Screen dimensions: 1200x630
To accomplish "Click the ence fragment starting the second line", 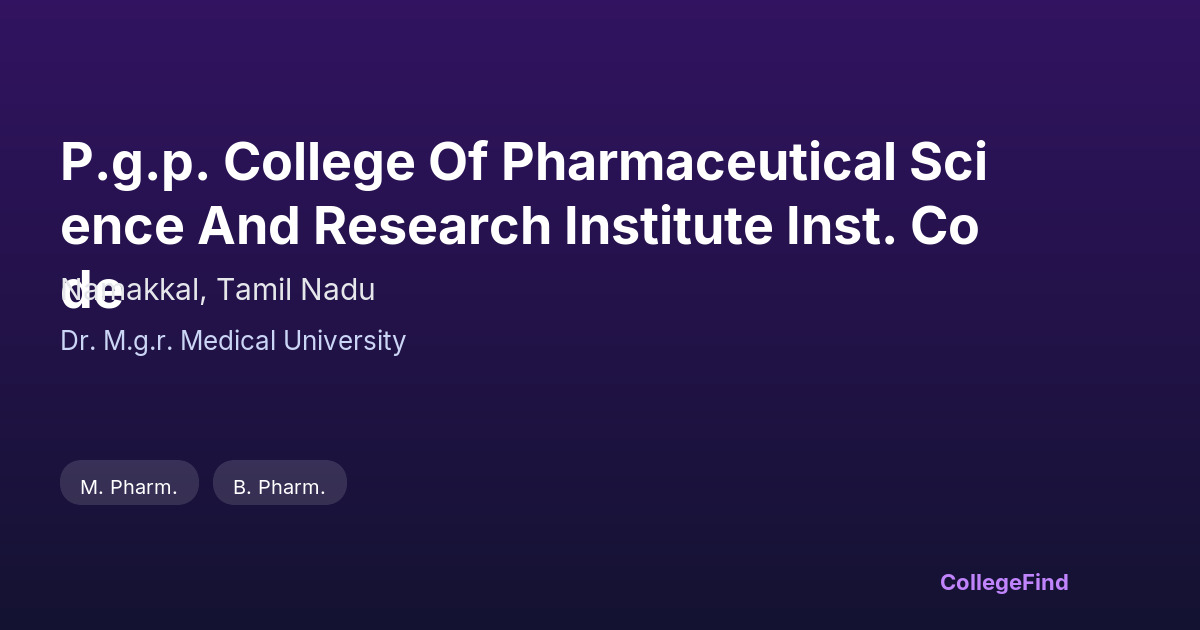I will point(121,226).
